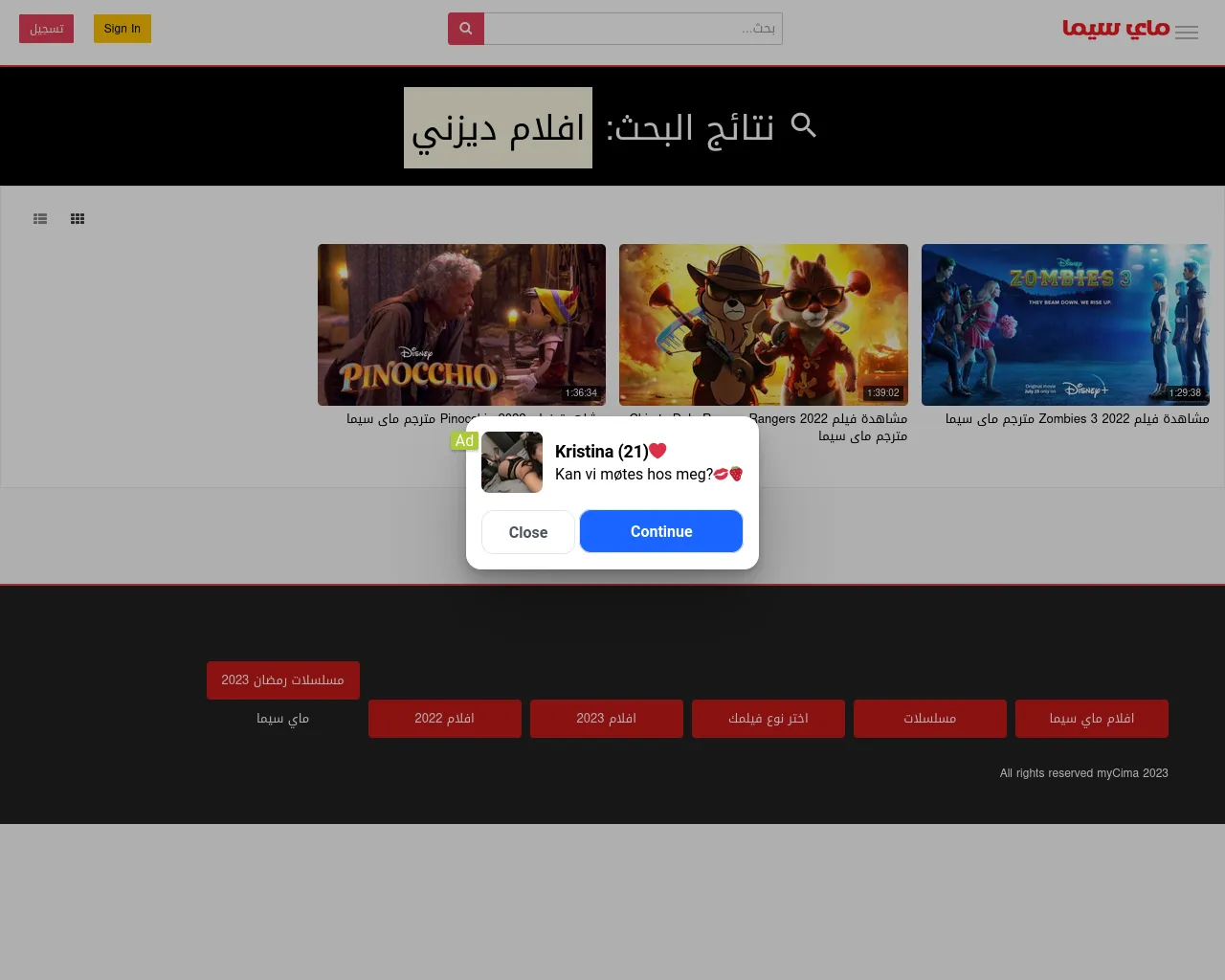Click the Ad badge on popup

point(464,440)
